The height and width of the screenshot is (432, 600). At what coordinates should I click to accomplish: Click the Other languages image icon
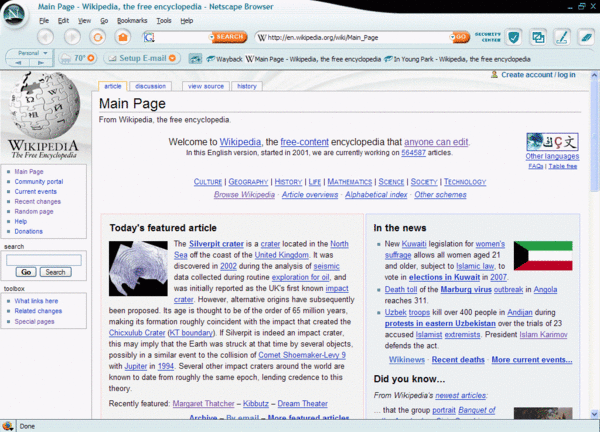tap(552, 142)
